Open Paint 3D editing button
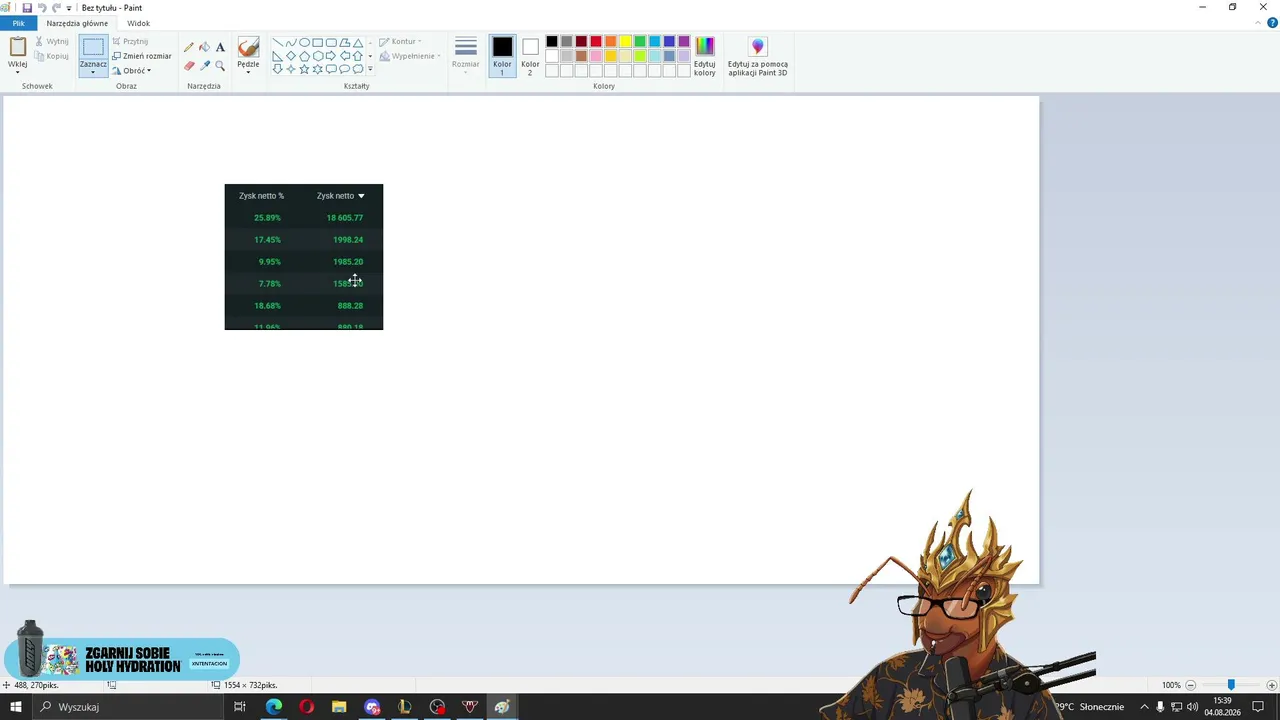Image resolution: width=1280 pixels, height=720 pixels. 758,56
